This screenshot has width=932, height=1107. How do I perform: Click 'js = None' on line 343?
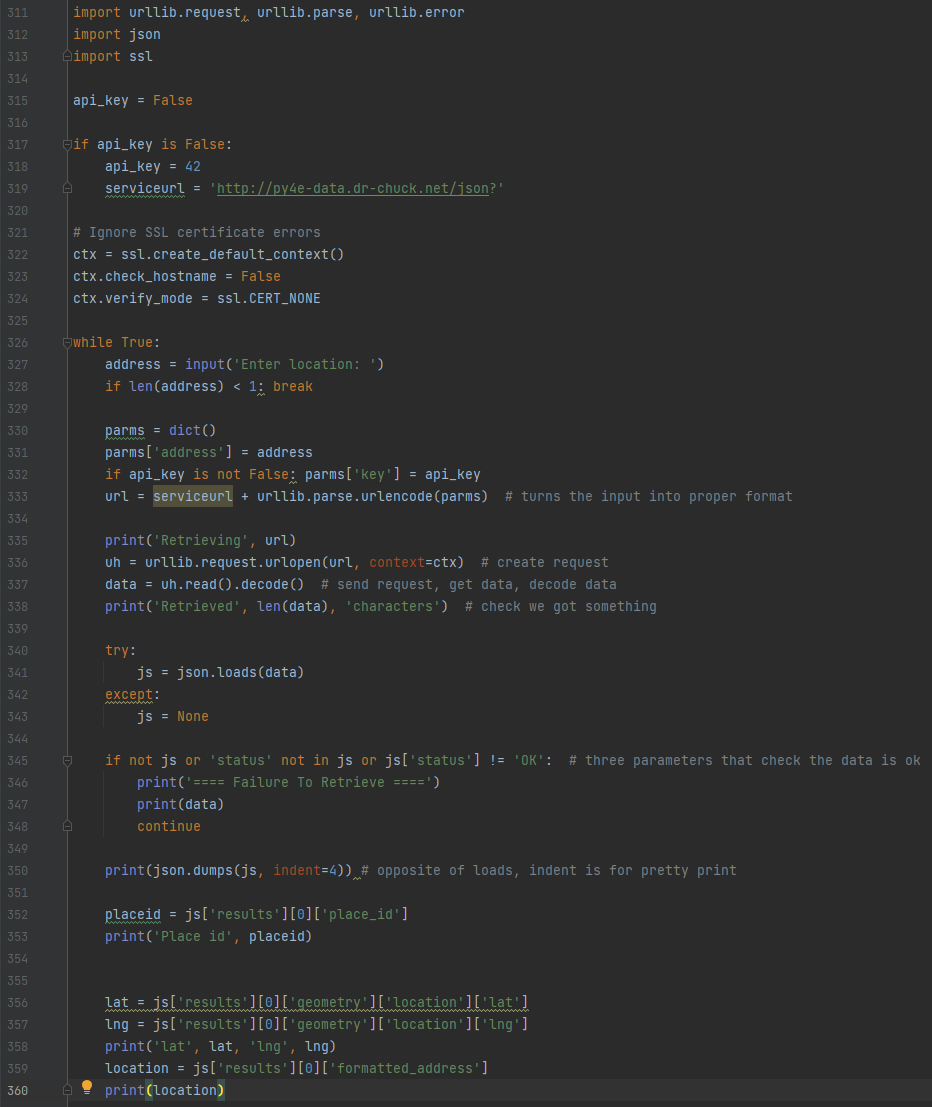173,717
